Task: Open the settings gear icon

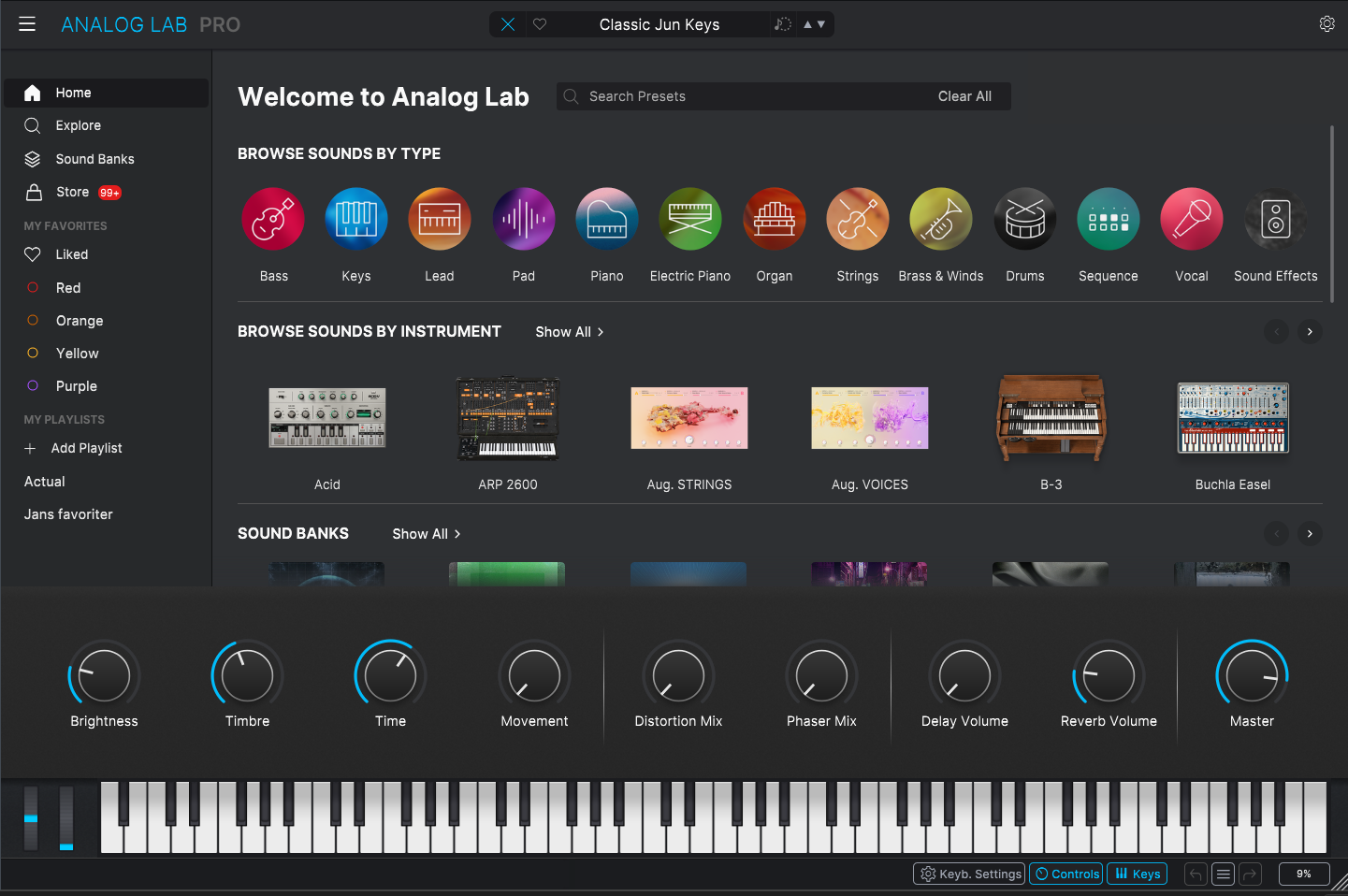Action: (1326, 24)
